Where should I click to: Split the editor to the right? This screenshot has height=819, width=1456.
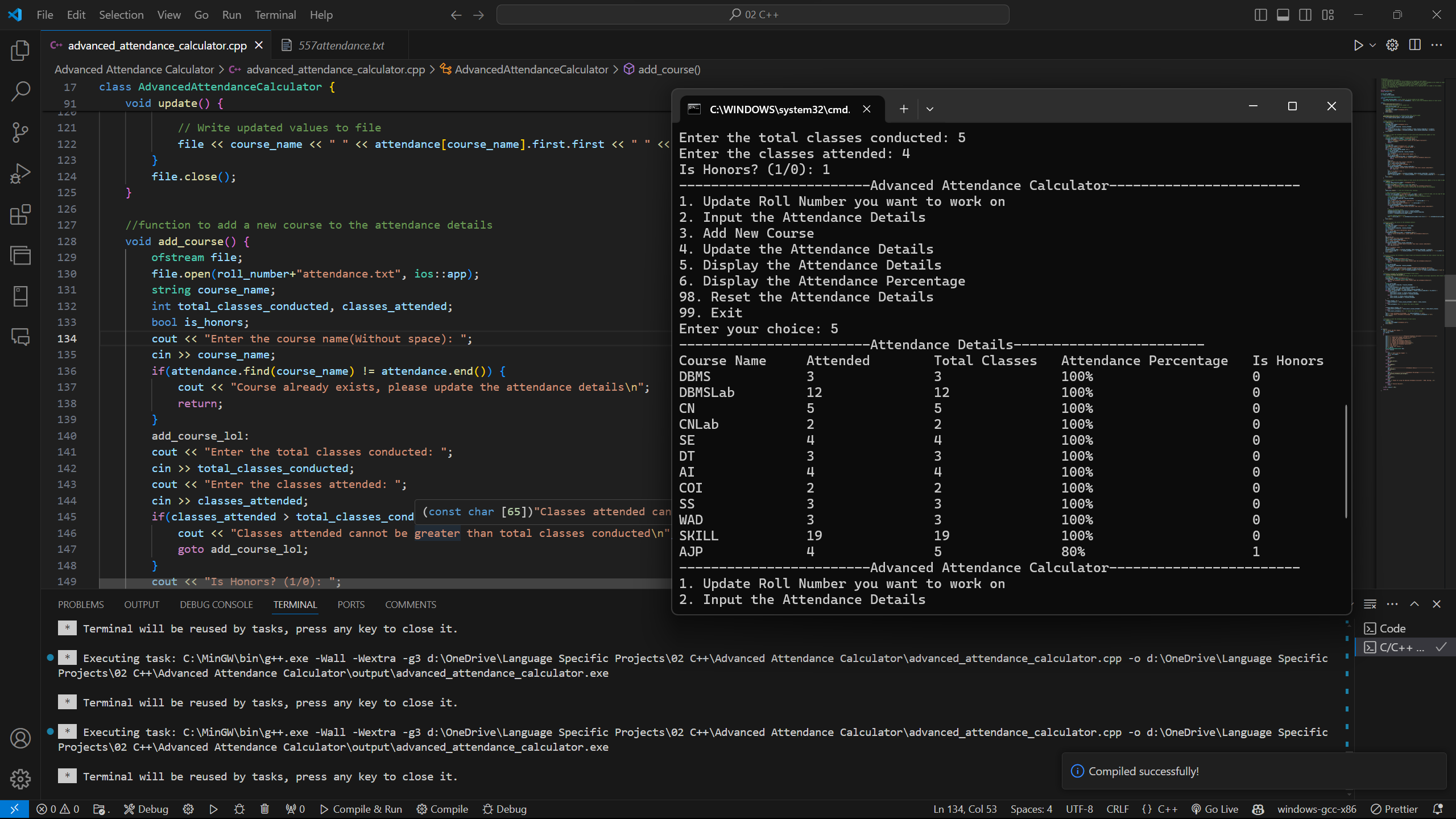coord(1415,45)
